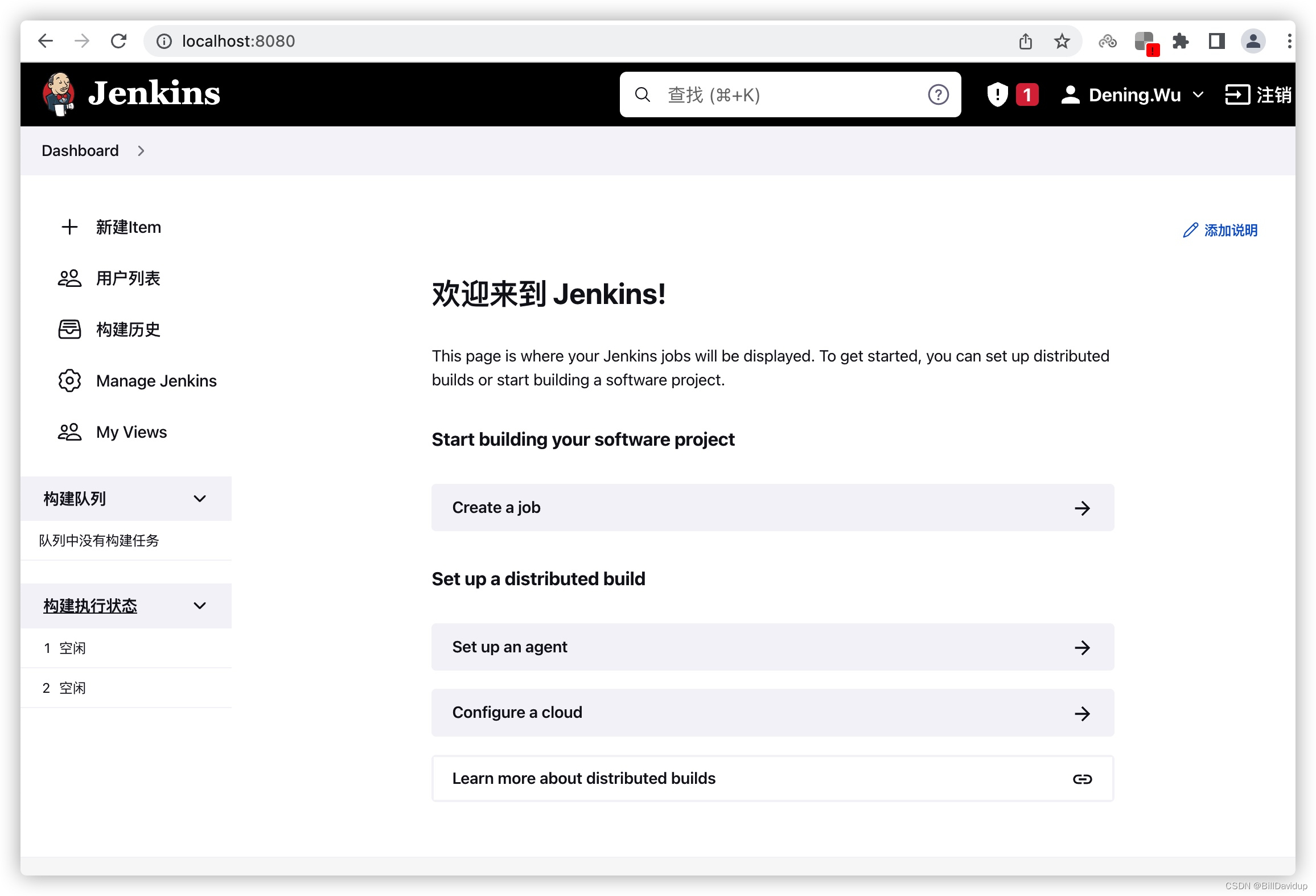This screenshot has height=896, width=1316.
Task: Click the 构建队列 panel title
Action: point(75,499)
